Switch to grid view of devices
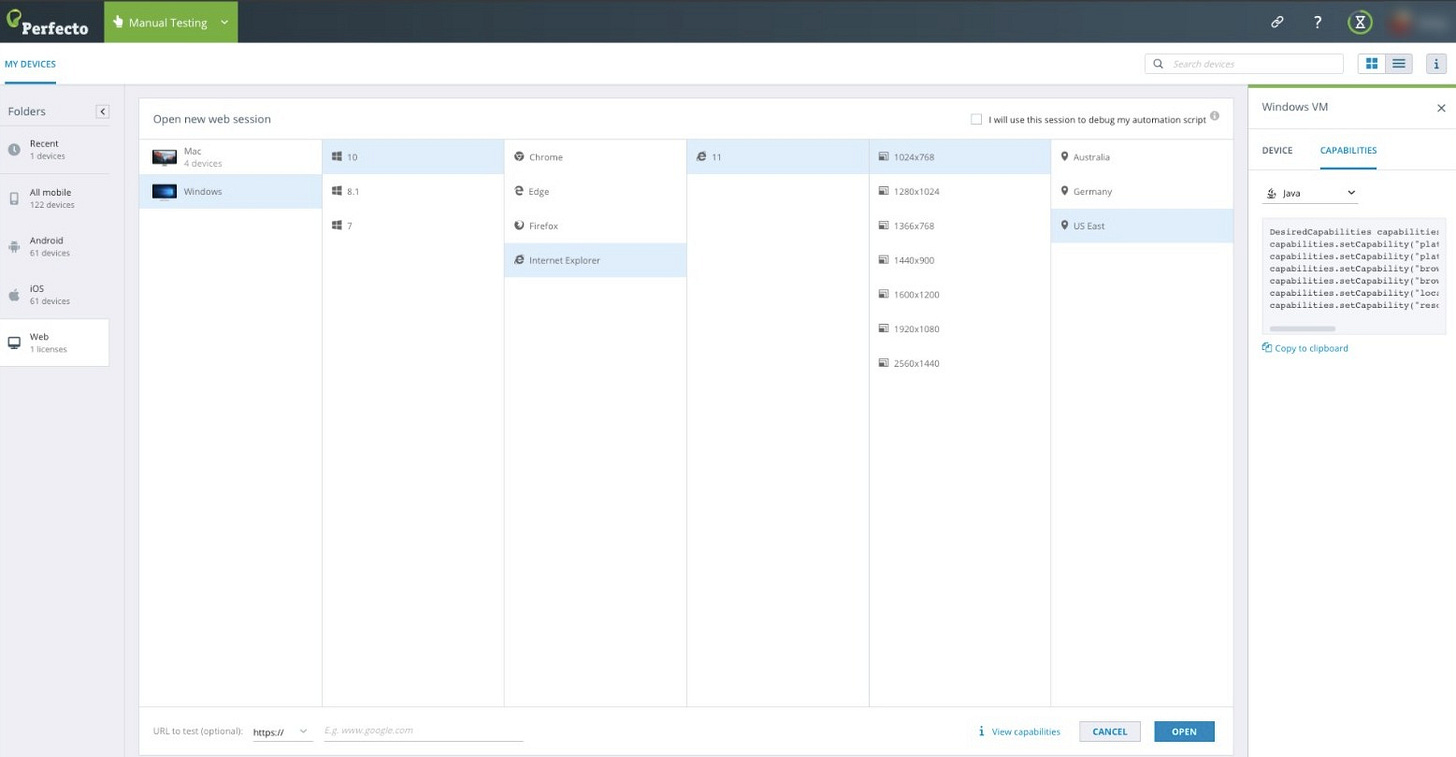Image resolution: width=1456 pixels, height=757 pixels. (x=1372, y=63)
